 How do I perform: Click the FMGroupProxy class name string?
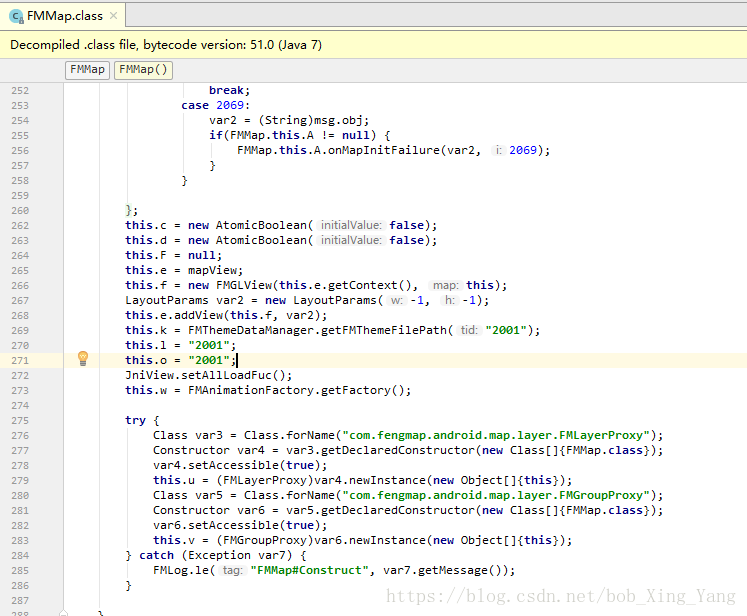click(496, 495)
